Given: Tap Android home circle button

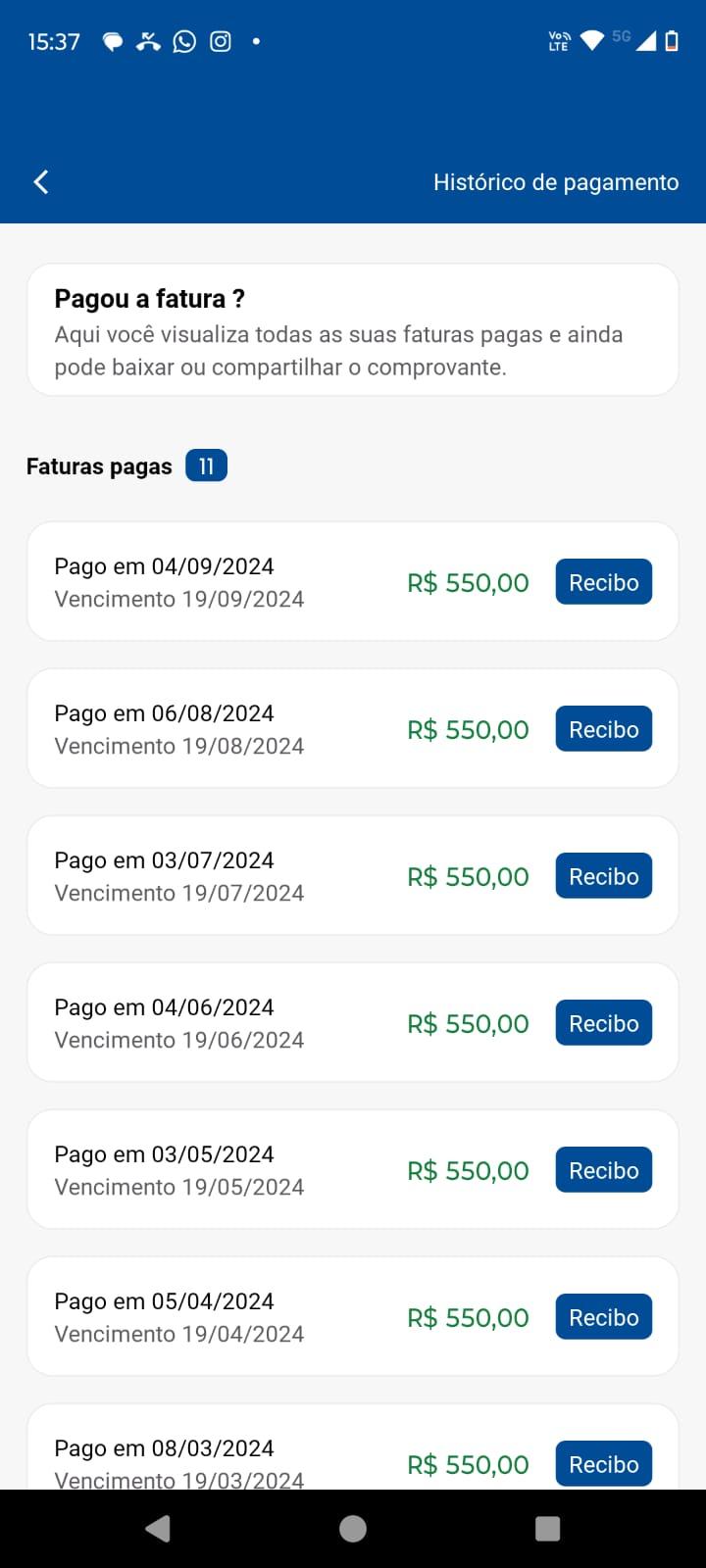Looking at the screenshot, I should pos(353,1529).
